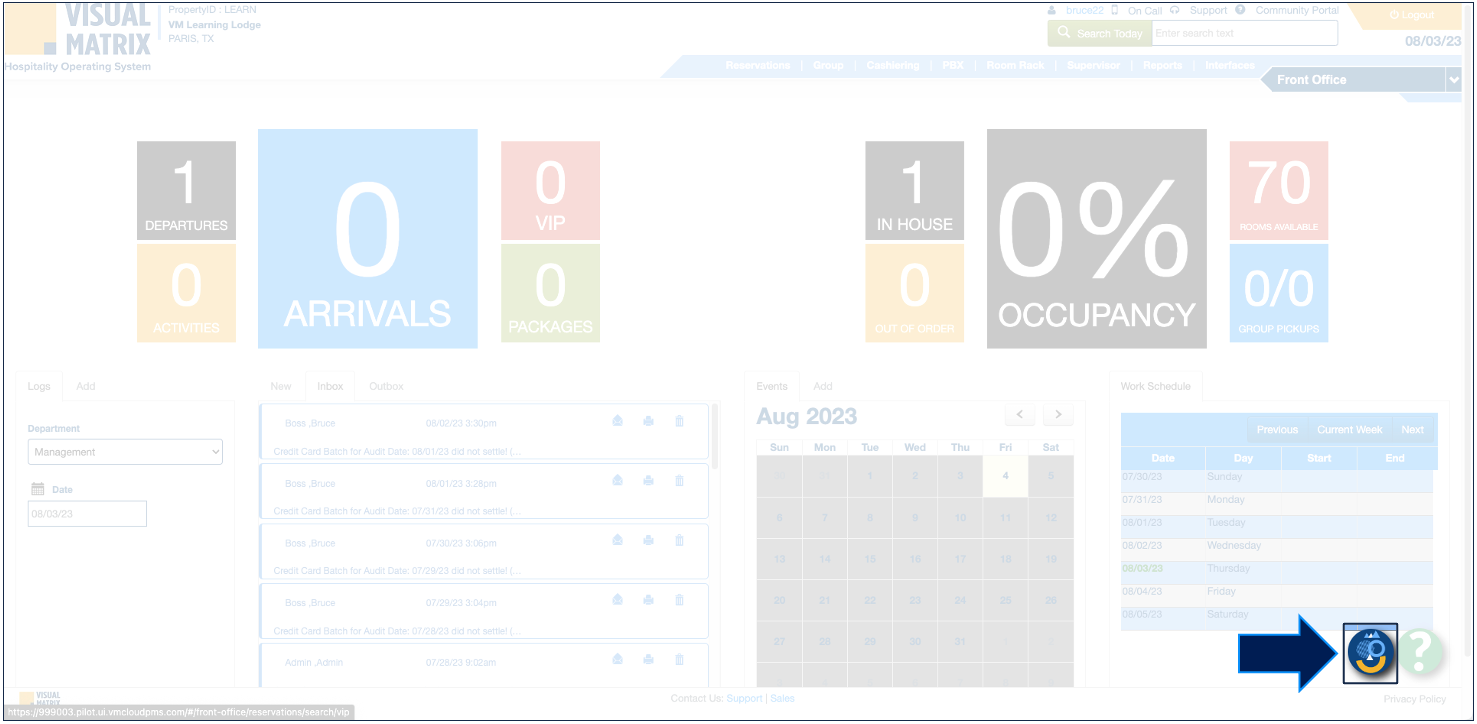Open the Department dropdown showing Management
The height and width of the screenshot is (724, 1477).
point(125,452)
